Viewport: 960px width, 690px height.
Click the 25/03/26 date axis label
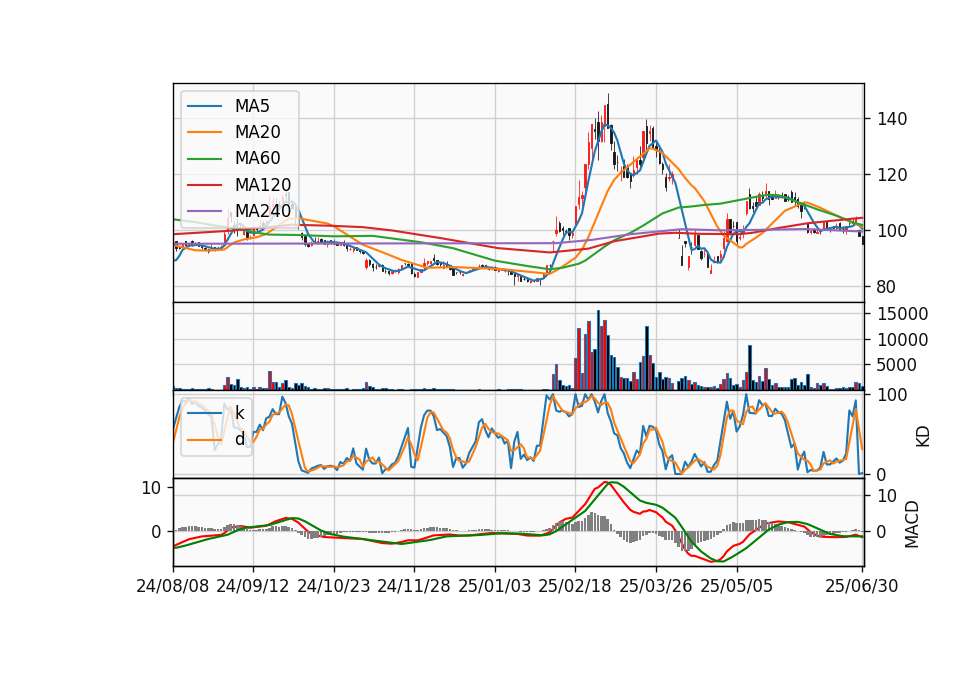pyautogui.click(x=656, y=586)
